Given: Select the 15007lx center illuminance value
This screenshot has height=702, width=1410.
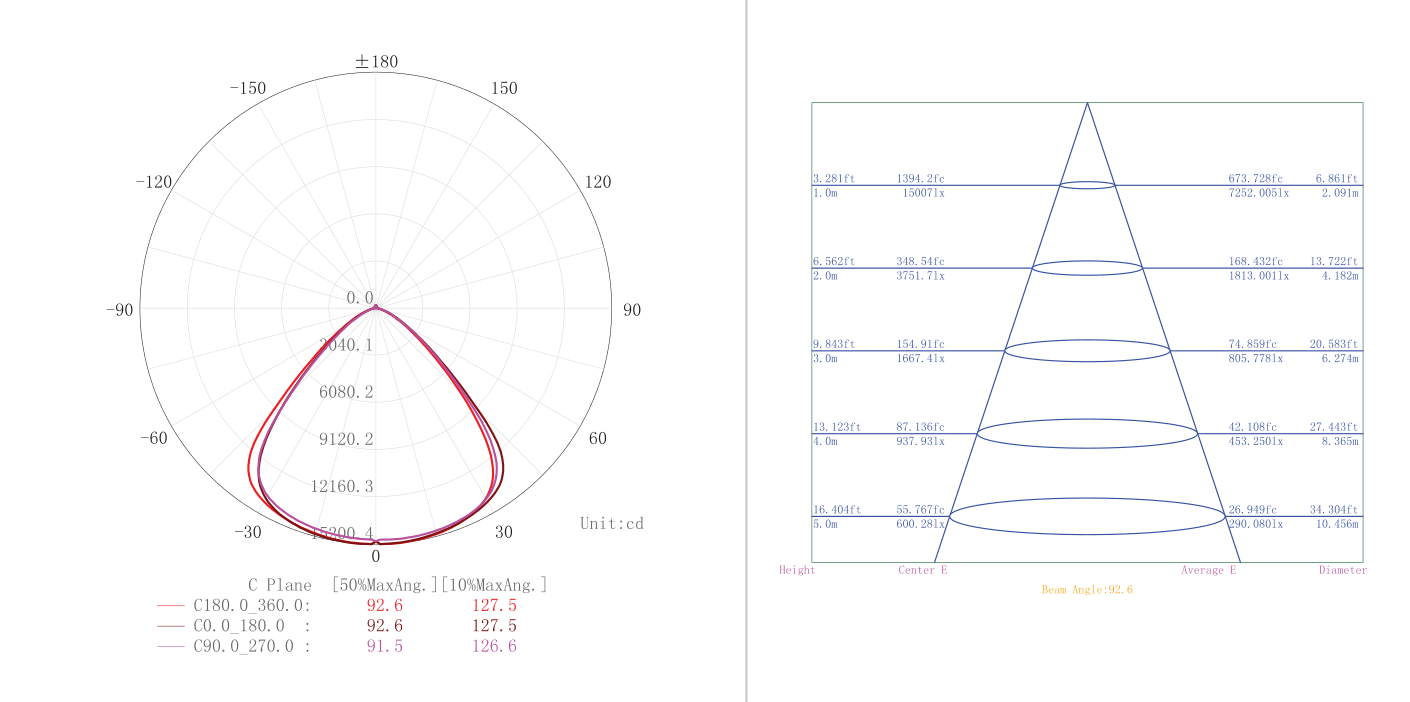Looking at the screenshot, I should 923,193.
